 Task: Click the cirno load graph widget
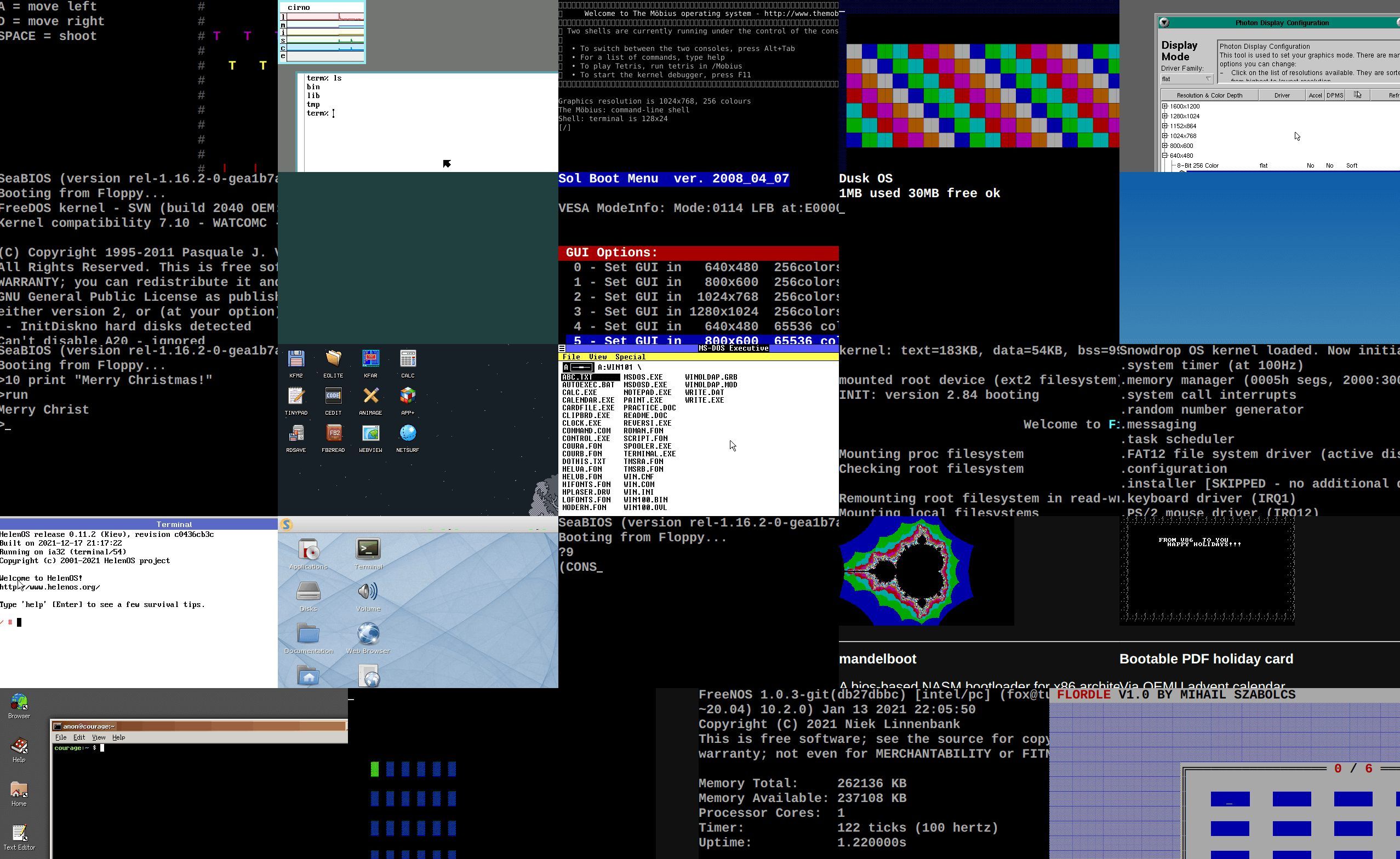[x=322, y=32]
